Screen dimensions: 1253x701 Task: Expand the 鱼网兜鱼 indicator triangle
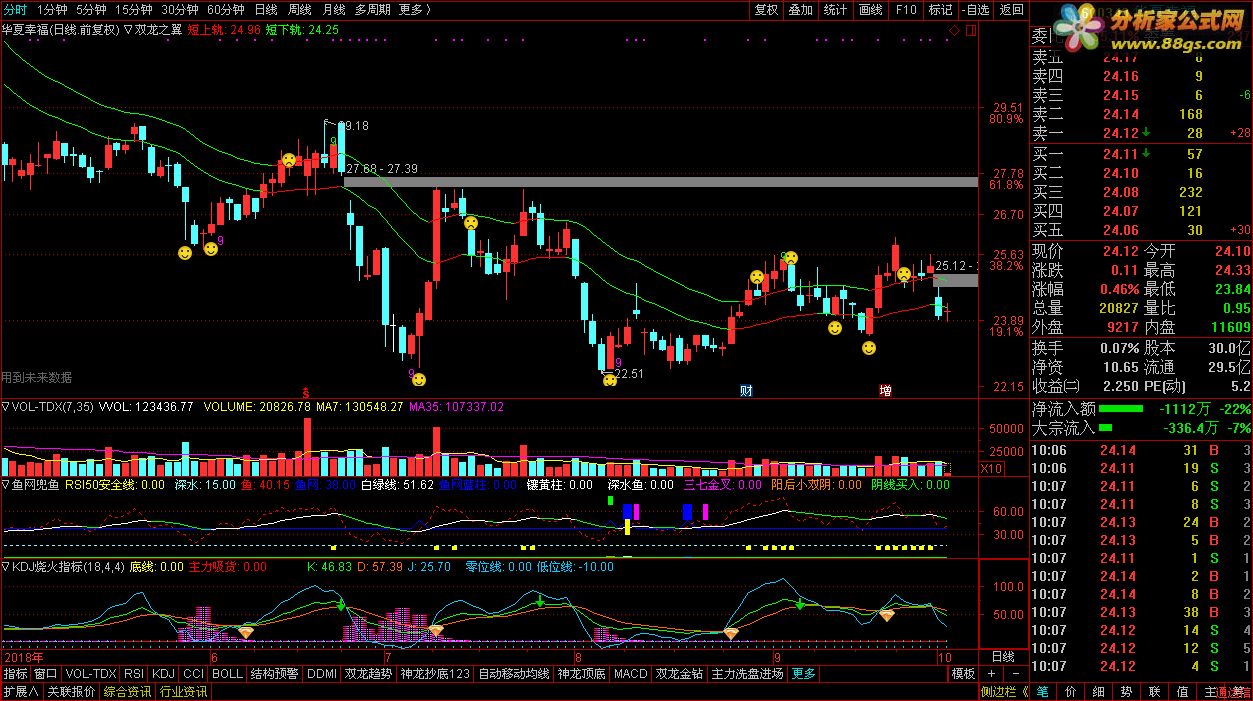[6, 485]
